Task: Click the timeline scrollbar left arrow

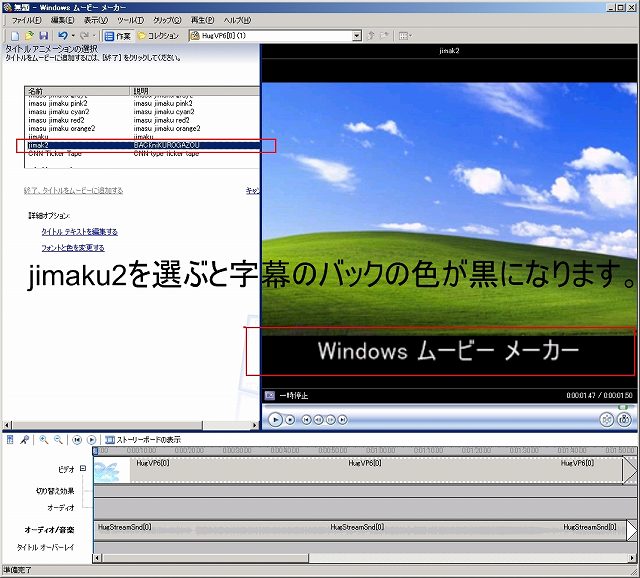Action: point(97,558)
